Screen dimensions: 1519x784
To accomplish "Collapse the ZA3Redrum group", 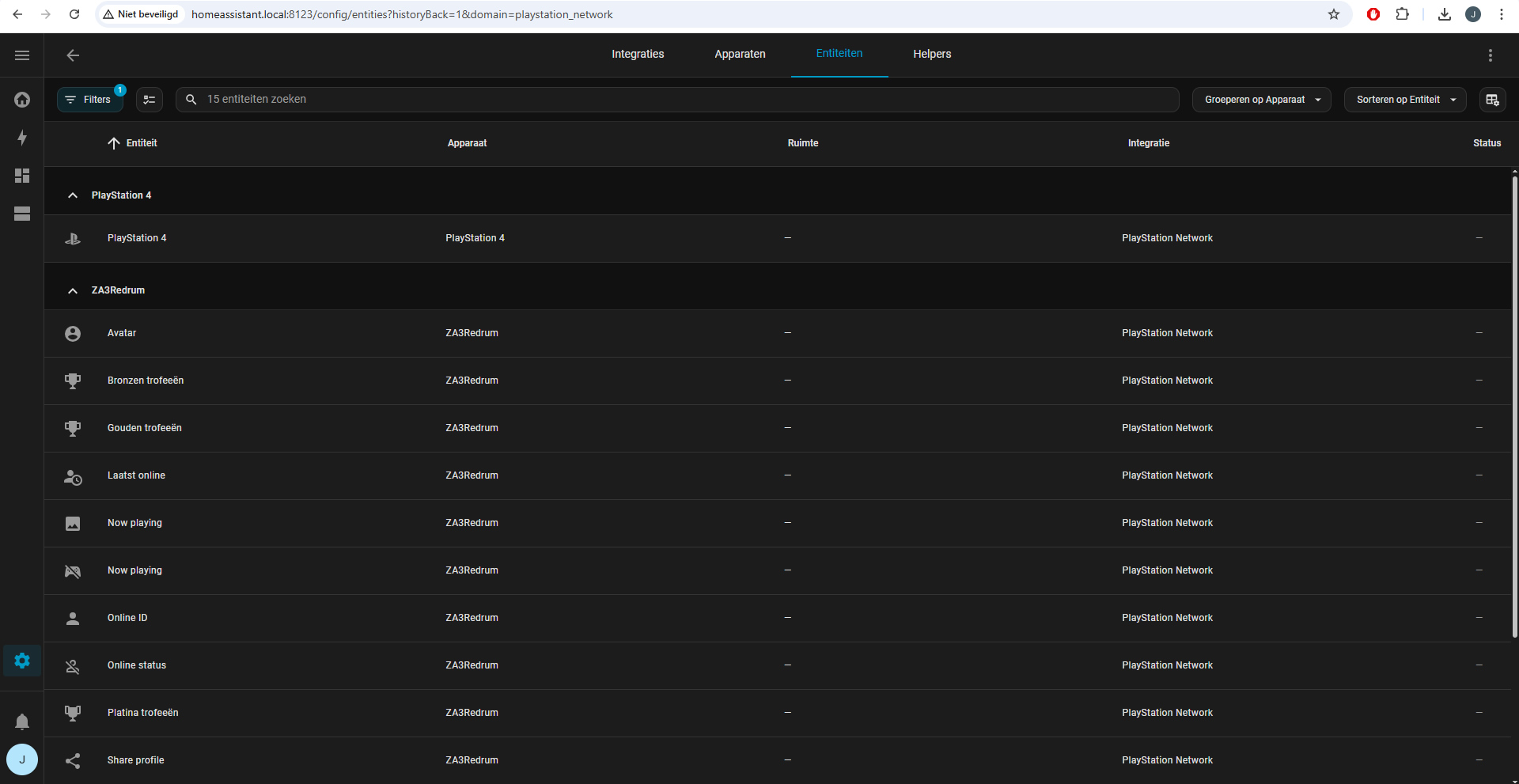I will [73, 290].
